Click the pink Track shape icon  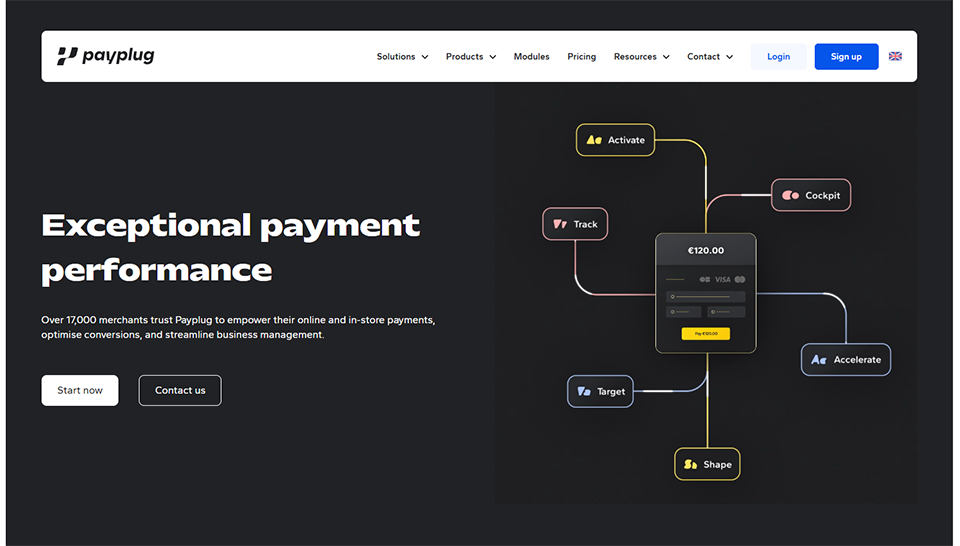(560, 224)
